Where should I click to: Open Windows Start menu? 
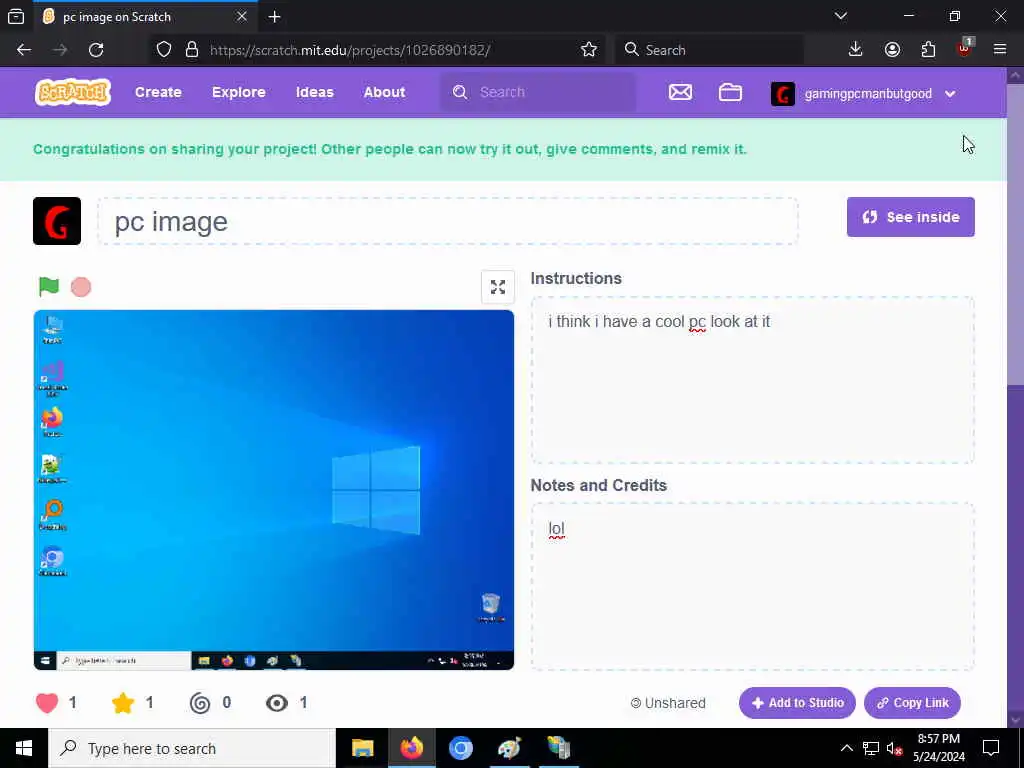(x=24, y=748)
